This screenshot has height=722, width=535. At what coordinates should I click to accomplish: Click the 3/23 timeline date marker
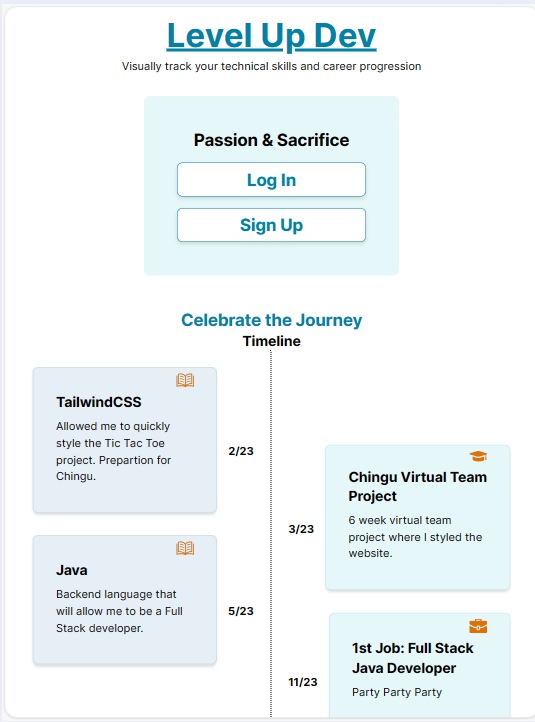(301, 529)
